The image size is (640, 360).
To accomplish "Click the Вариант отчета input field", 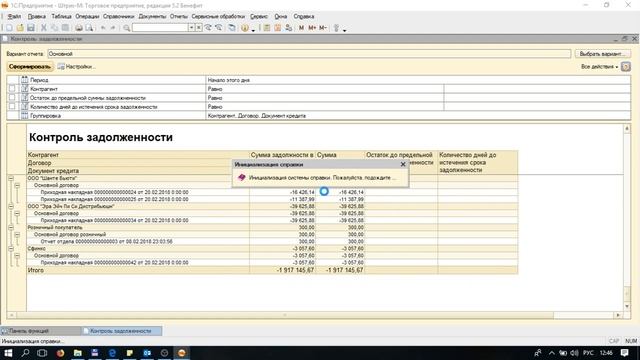I will (x=309, y=54).
